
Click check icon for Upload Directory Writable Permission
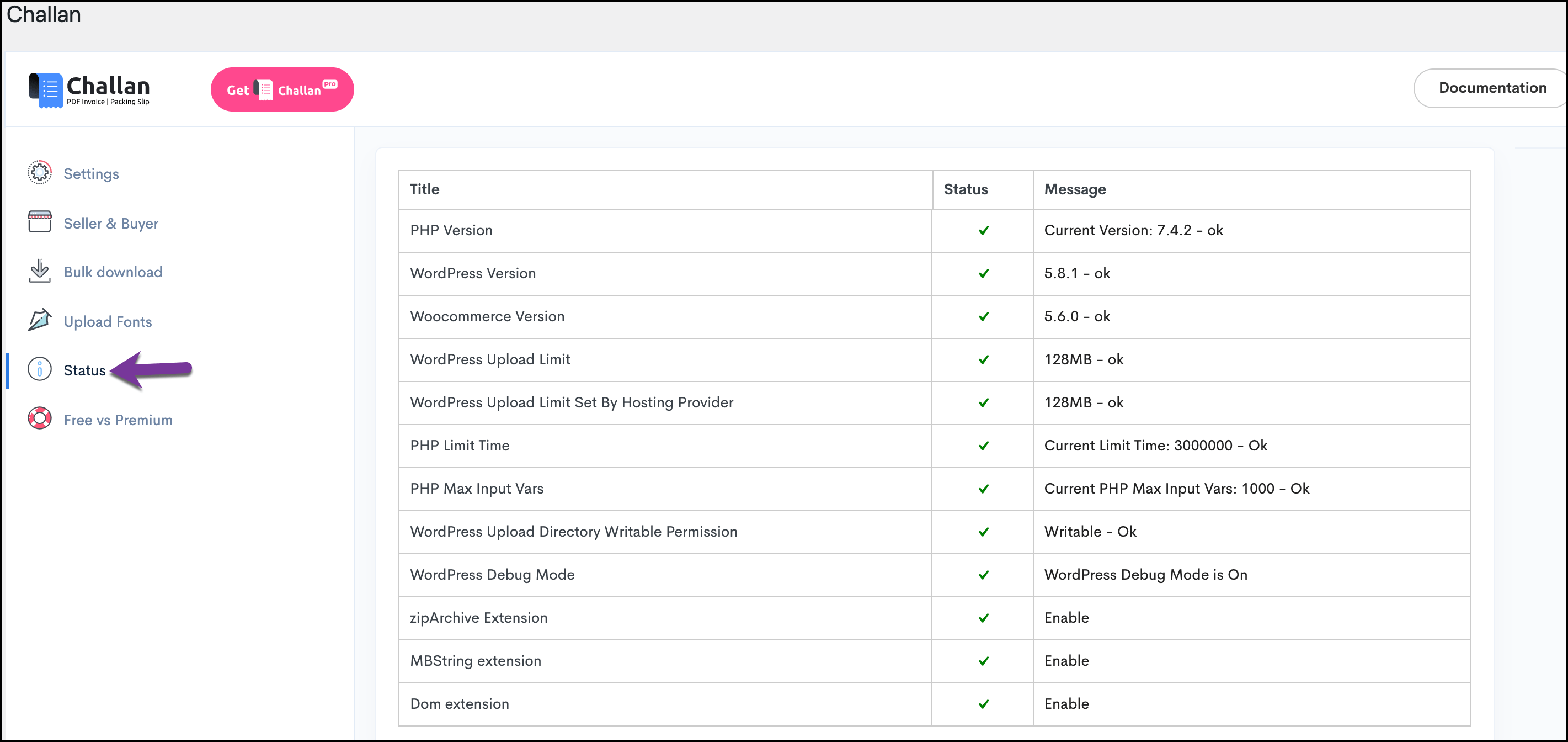(983, 532)
